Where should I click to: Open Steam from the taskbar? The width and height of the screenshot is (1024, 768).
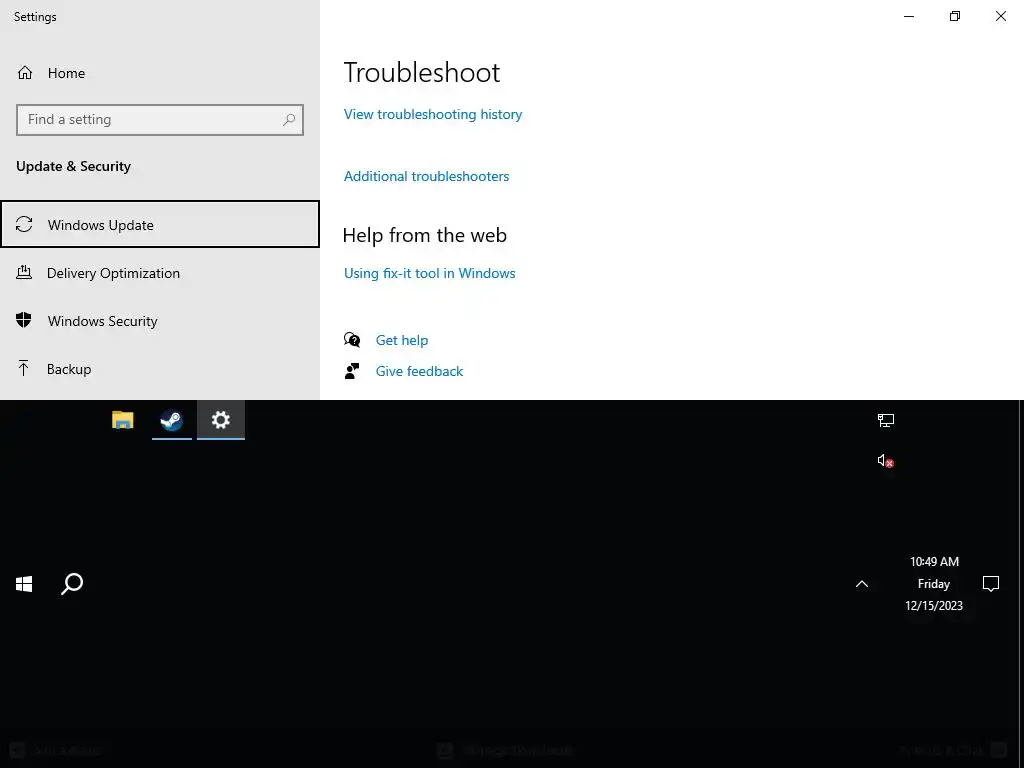[x=172, y=420]
